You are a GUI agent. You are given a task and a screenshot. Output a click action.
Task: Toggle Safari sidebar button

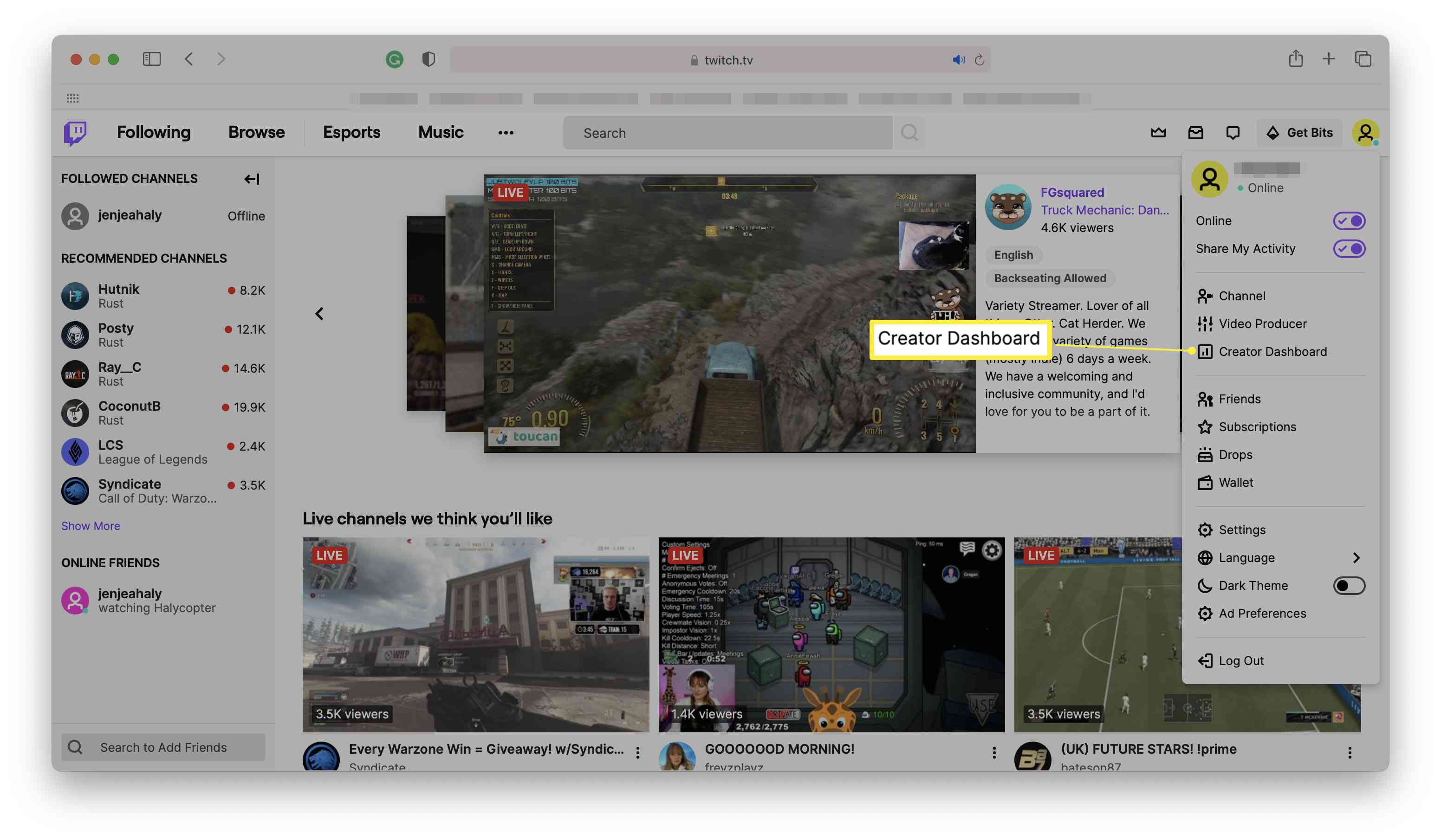pyautogui.click(x=151, y=59)
